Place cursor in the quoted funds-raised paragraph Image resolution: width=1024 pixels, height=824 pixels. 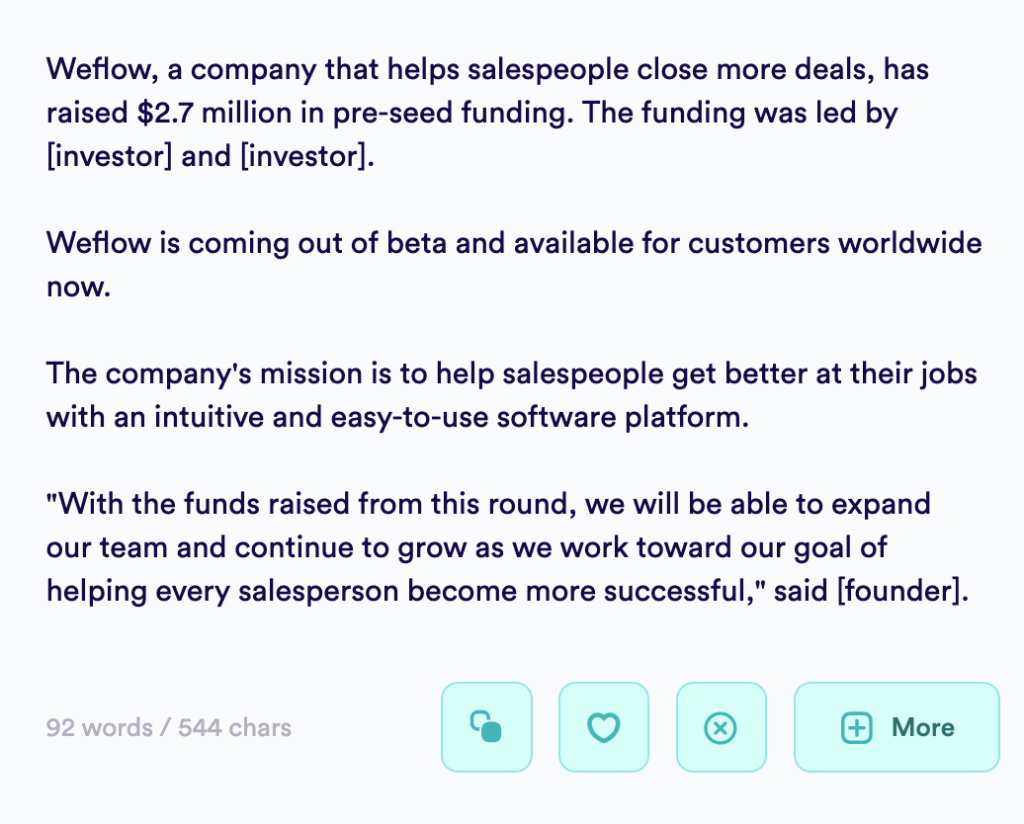pos(507,547)
